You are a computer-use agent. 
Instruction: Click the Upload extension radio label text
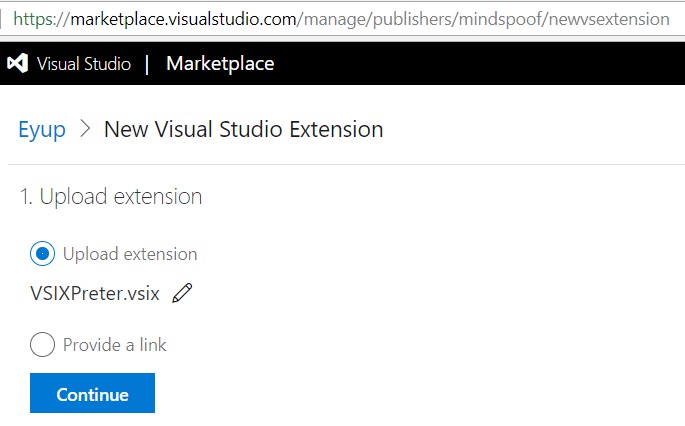[130, 254]
